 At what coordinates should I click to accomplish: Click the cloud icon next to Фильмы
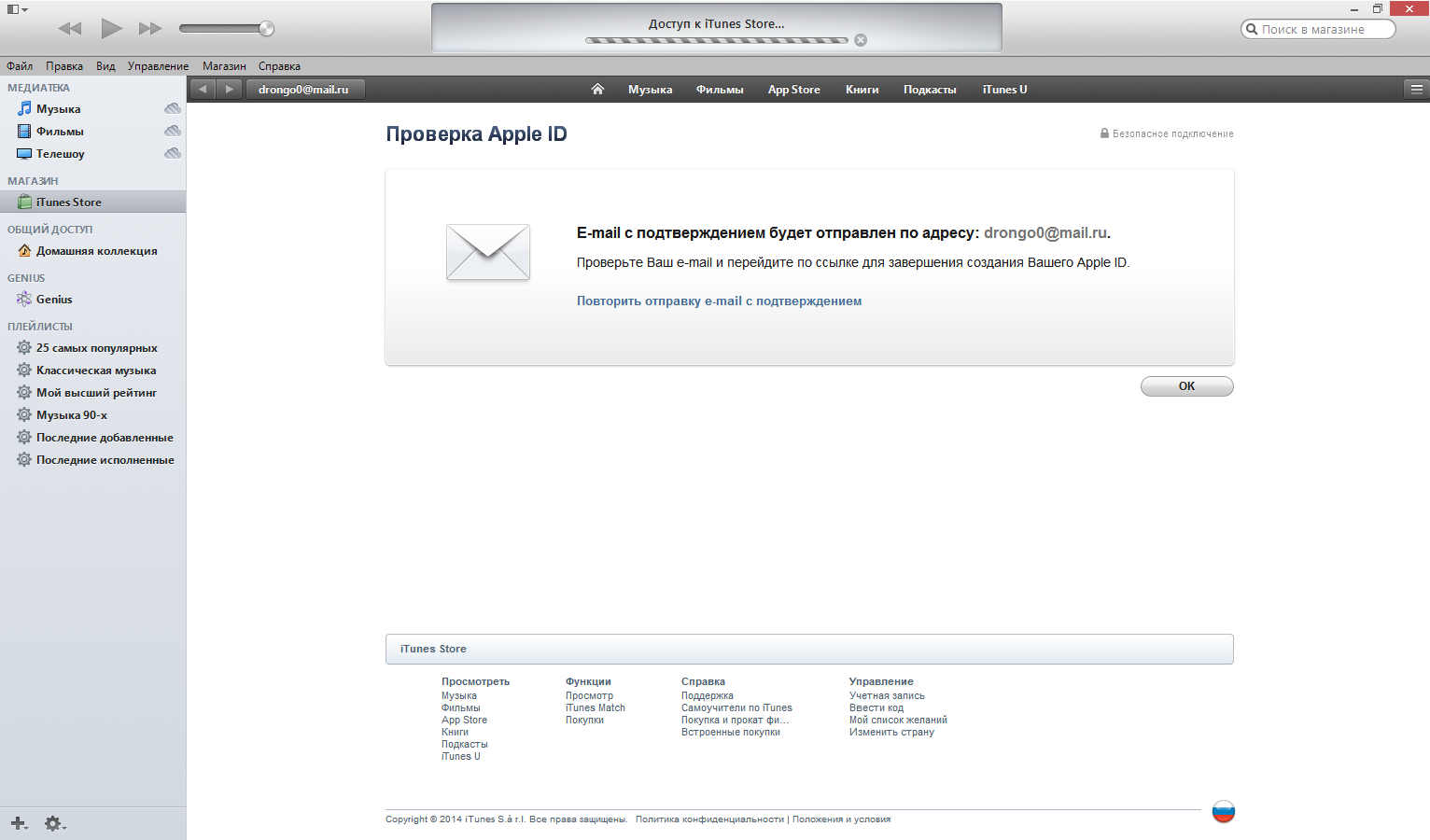pyautogui.click(x=173, y=131)
